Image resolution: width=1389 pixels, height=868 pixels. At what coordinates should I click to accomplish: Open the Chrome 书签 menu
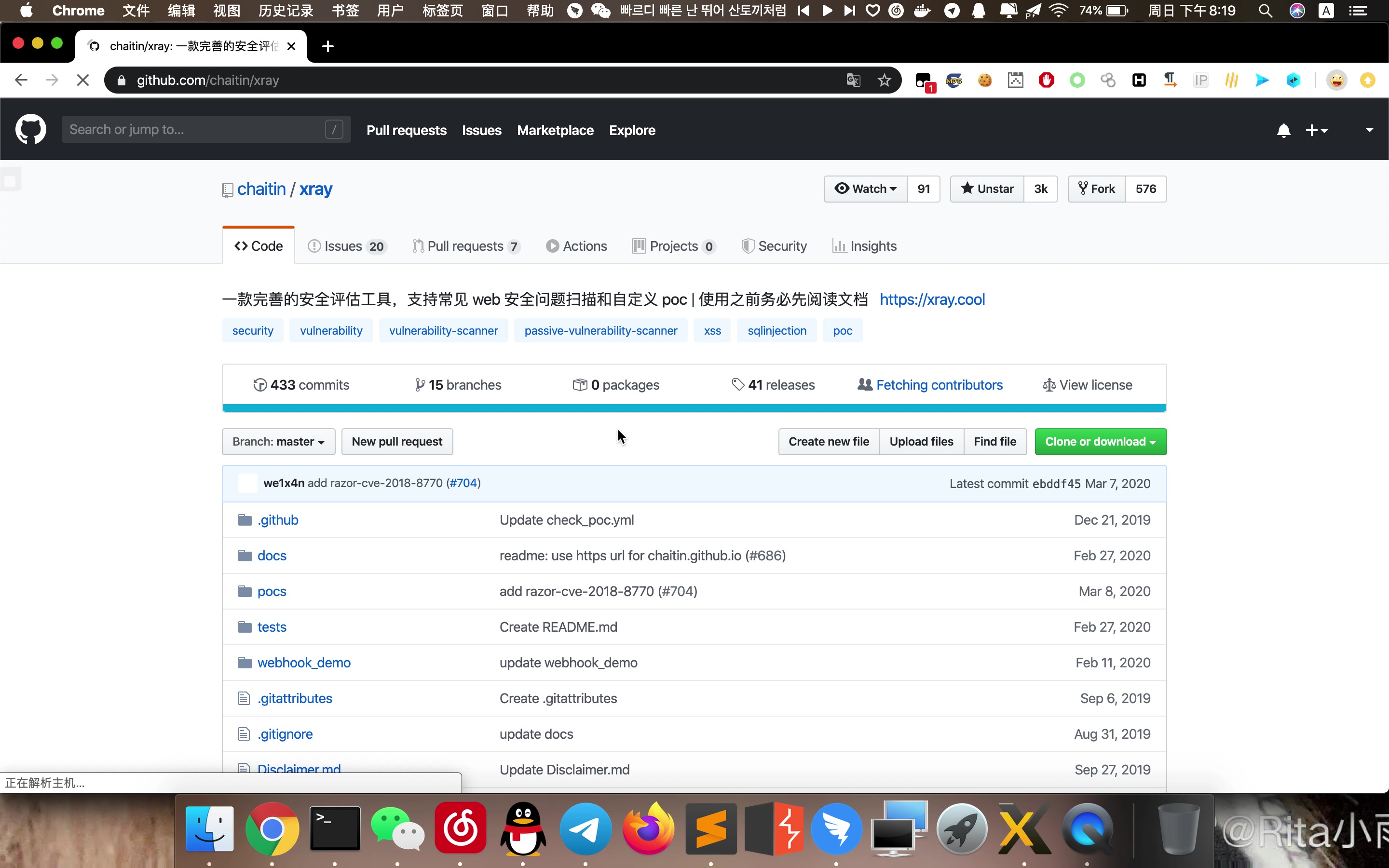tap(345, 11)
